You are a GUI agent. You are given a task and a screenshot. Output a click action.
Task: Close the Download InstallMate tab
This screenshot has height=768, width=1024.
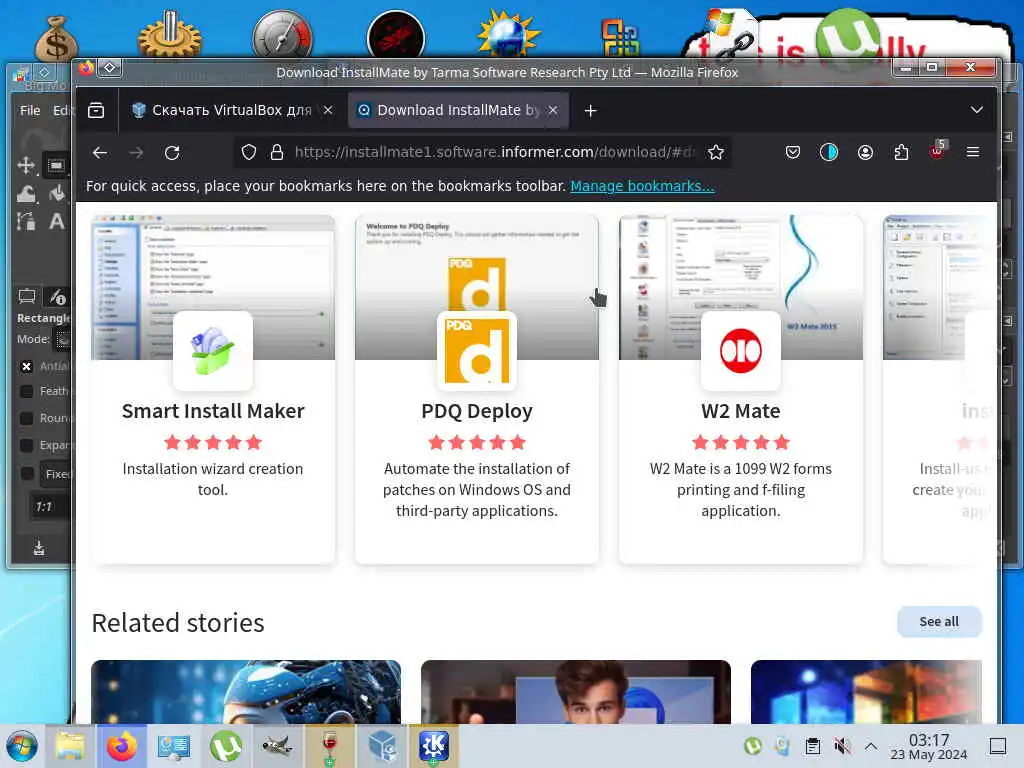coord(553,110)
